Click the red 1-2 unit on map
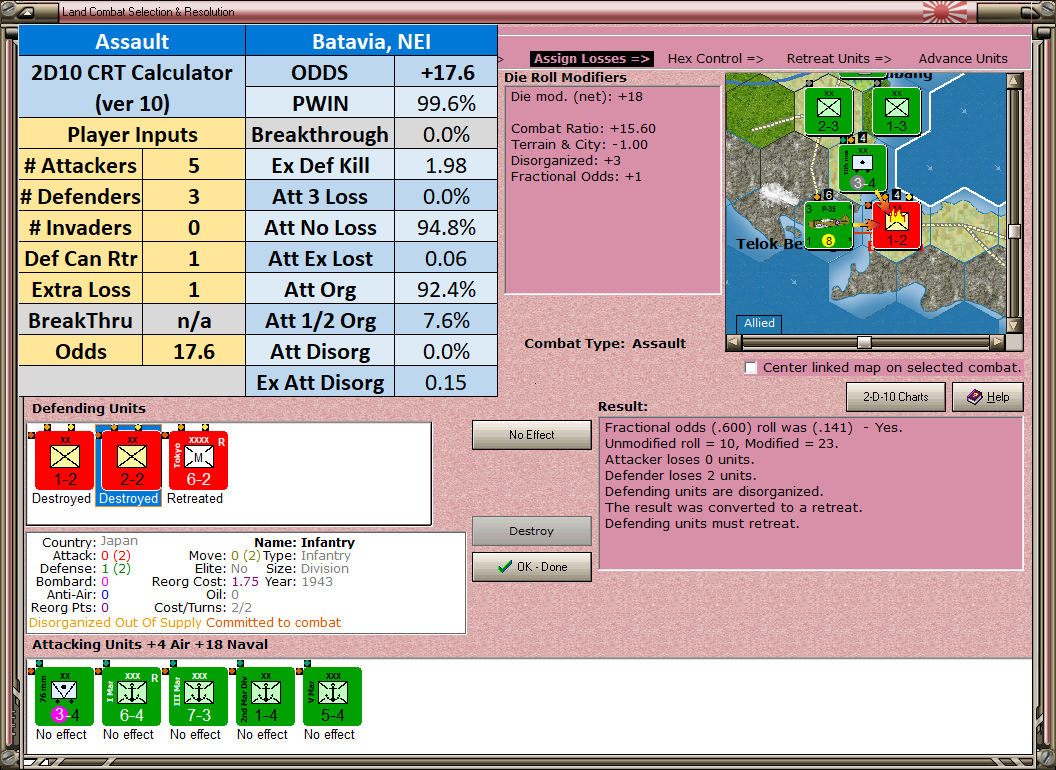 (x=896, y=225)
